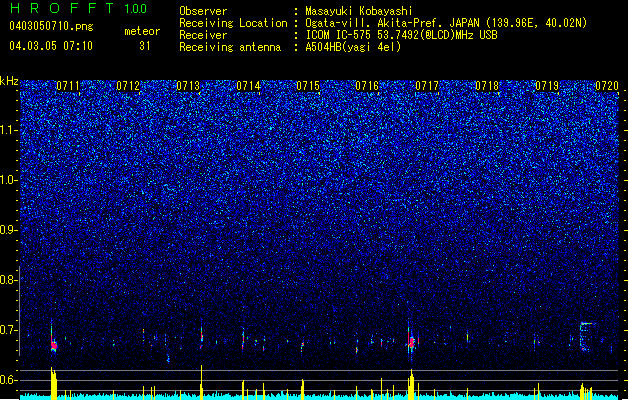Click the 0715 time marker
This screenshot has width=629, height=400.
(x=308, y=86)
